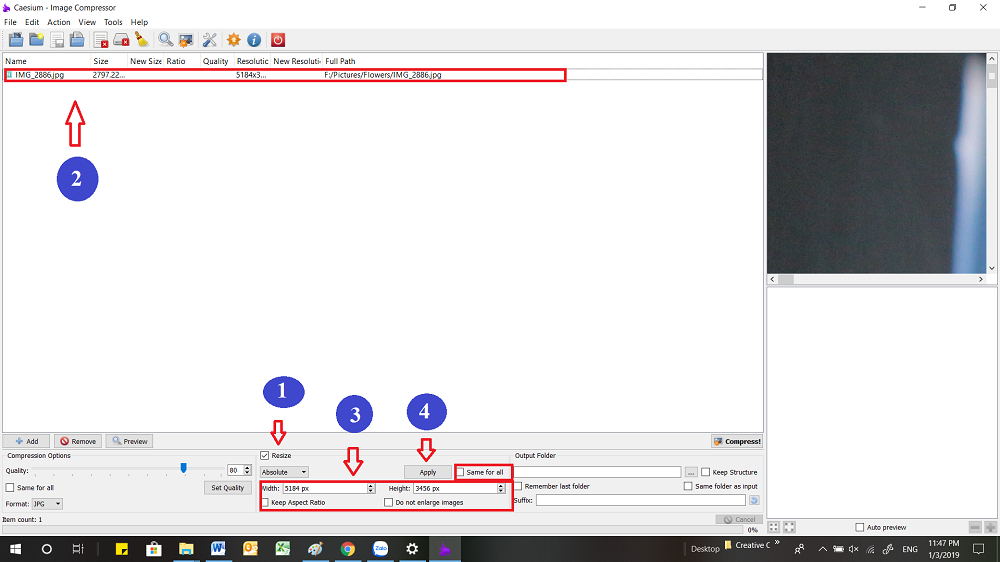Uncheck the Resize checkbox

tap(265, 455)
